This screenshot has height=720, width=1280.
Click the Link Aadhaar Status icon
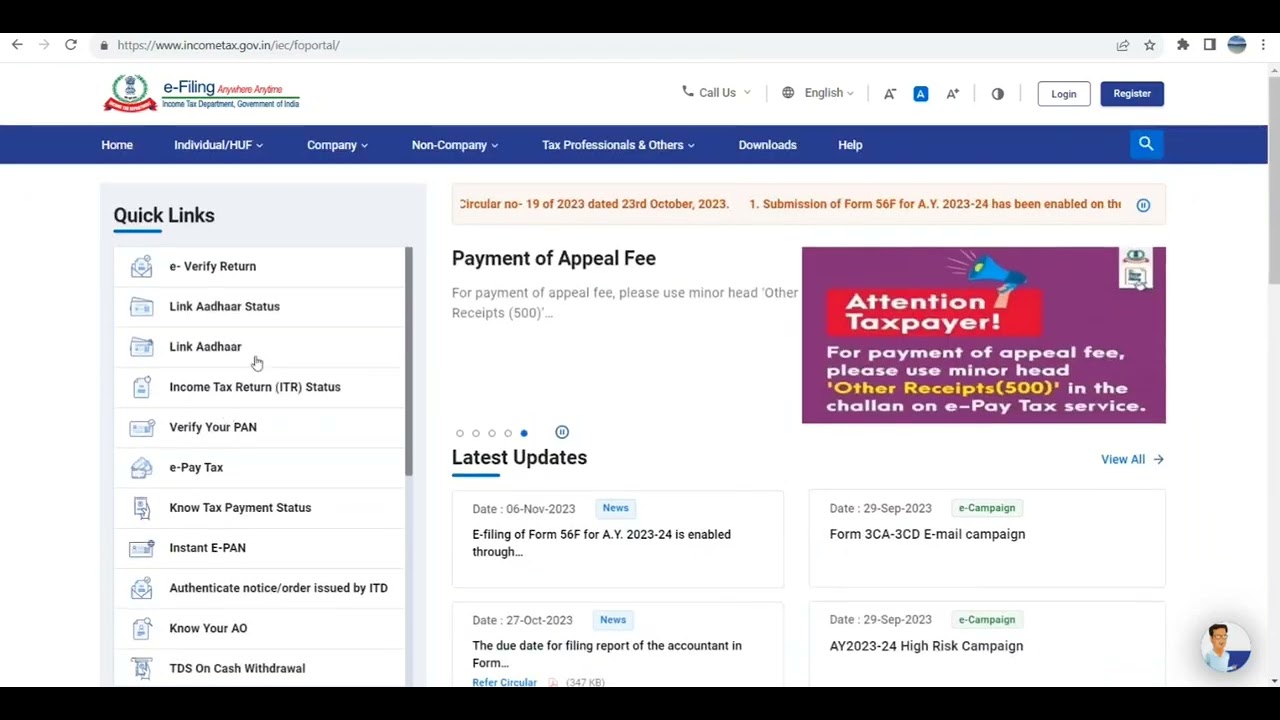click(x=142, y=307)
